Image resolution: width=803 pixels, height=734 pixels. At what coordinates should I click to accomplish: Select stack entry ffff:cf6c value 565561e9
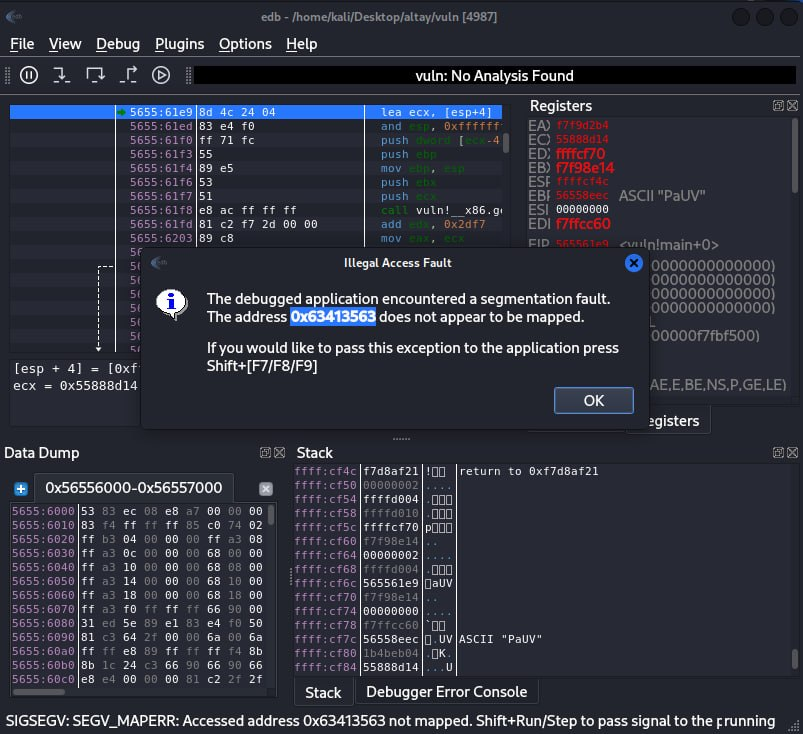pyautogui.click(x=391, y=583)
